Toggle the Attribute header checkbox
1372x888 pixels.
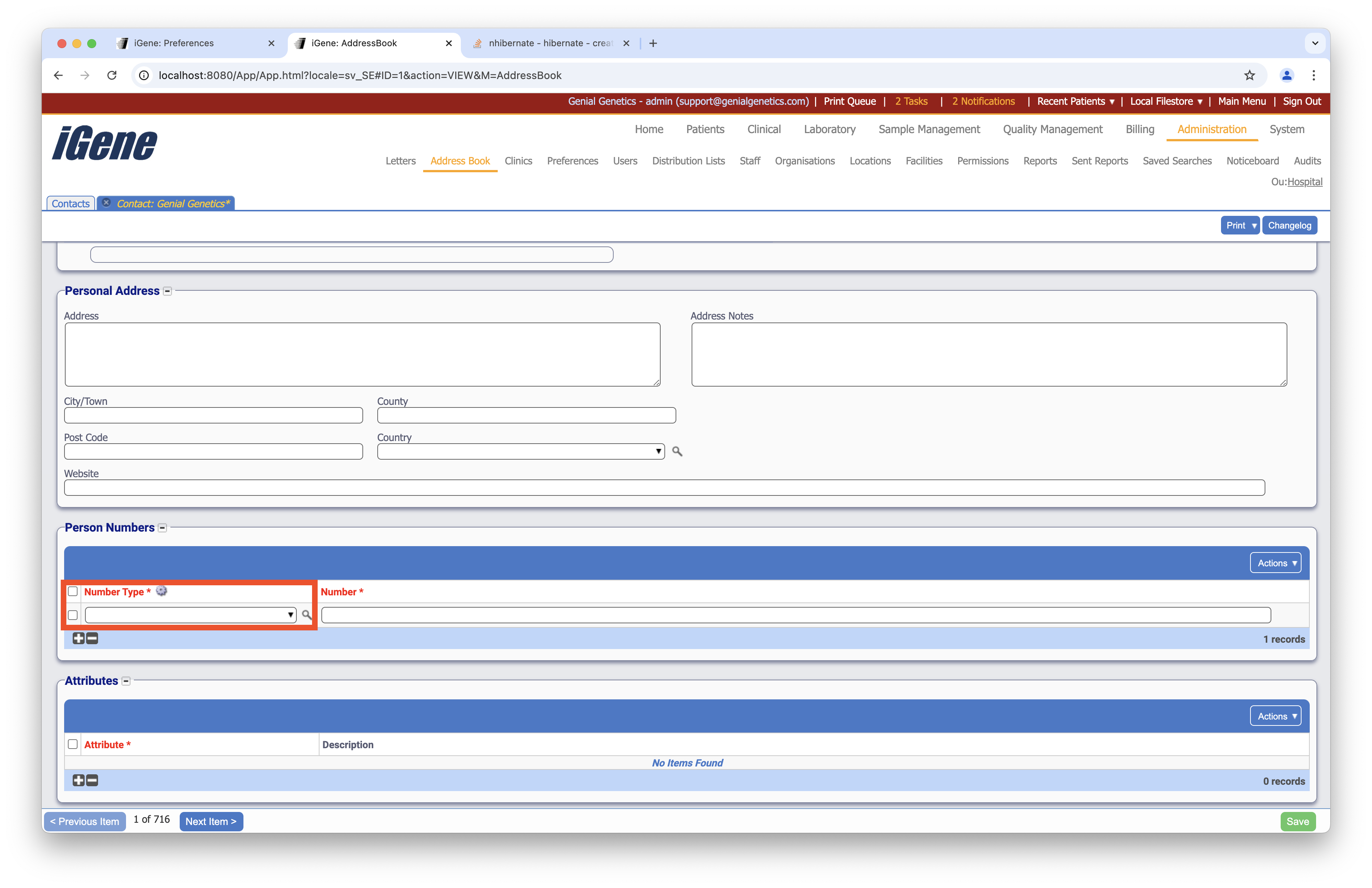(x=73, y=744)
